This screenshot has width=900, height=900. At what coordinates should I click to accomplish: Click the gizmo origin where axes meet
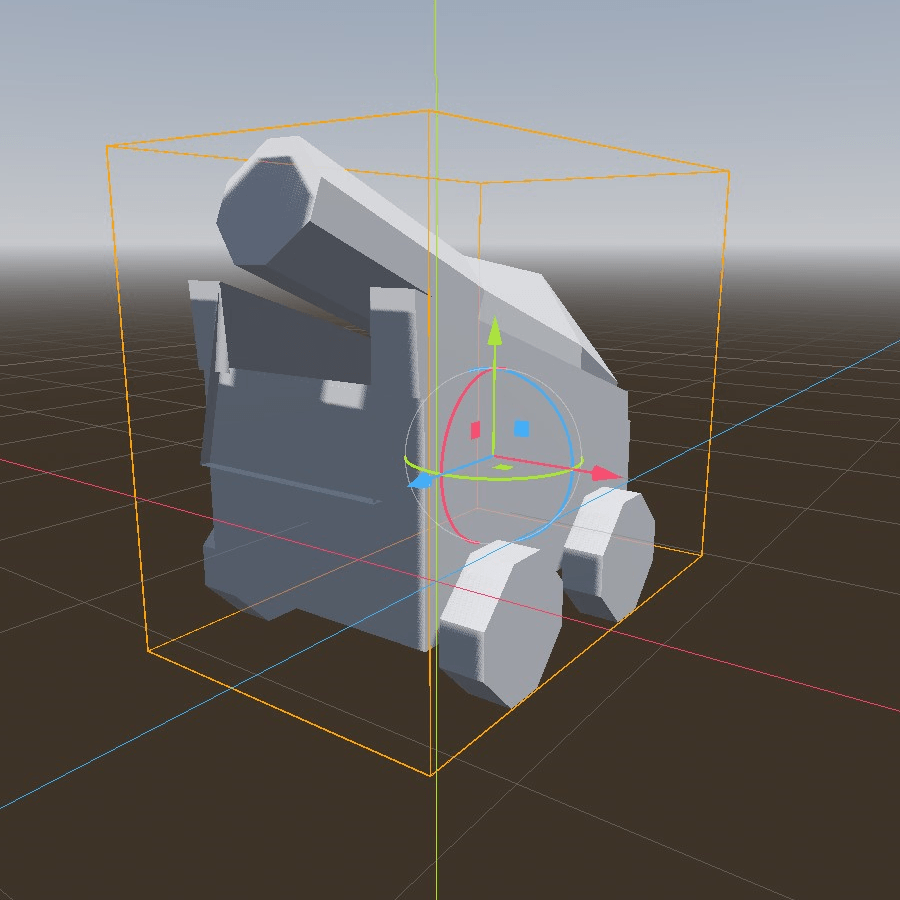(x=493, y=459)
